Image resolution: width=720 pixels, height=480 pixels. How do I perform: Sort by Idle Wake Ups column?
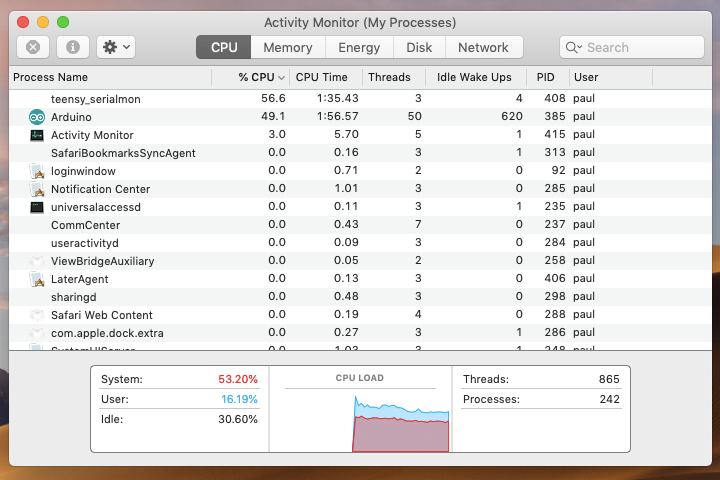coord(476,77)
